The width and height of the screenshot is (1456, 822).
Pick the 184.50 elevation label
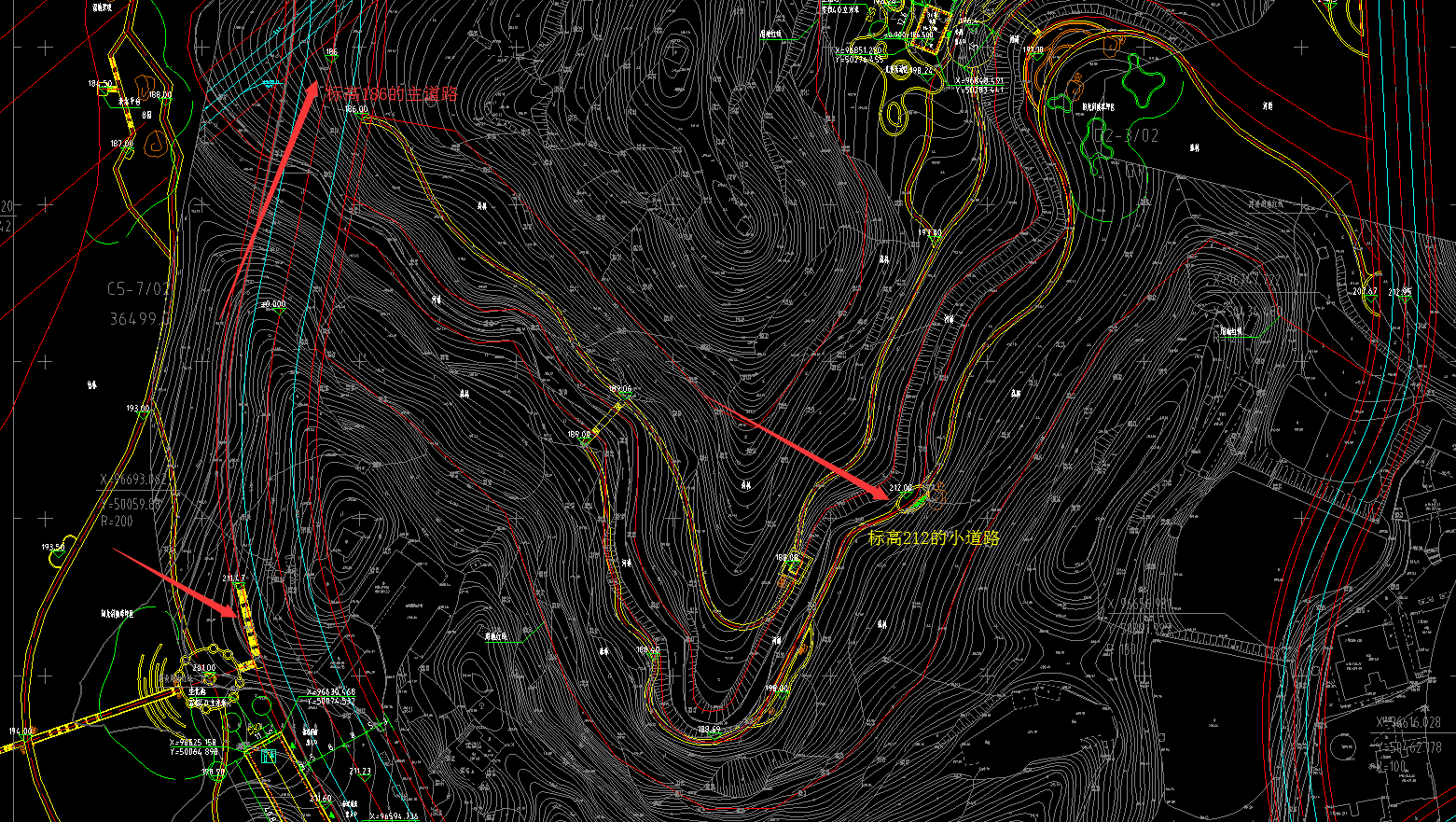(x=101, y=84)
